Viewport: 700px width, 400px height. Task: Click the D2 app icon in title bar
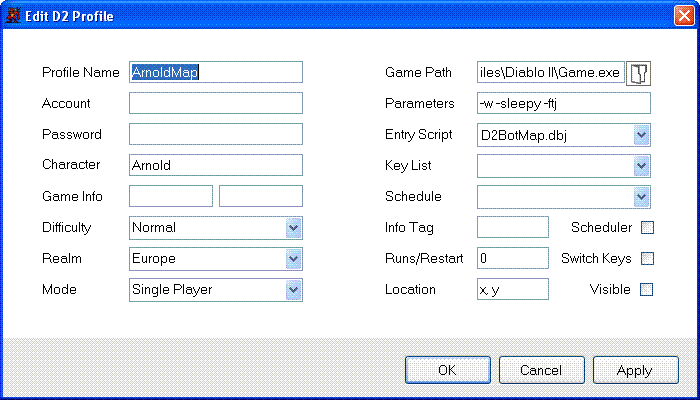13,17
